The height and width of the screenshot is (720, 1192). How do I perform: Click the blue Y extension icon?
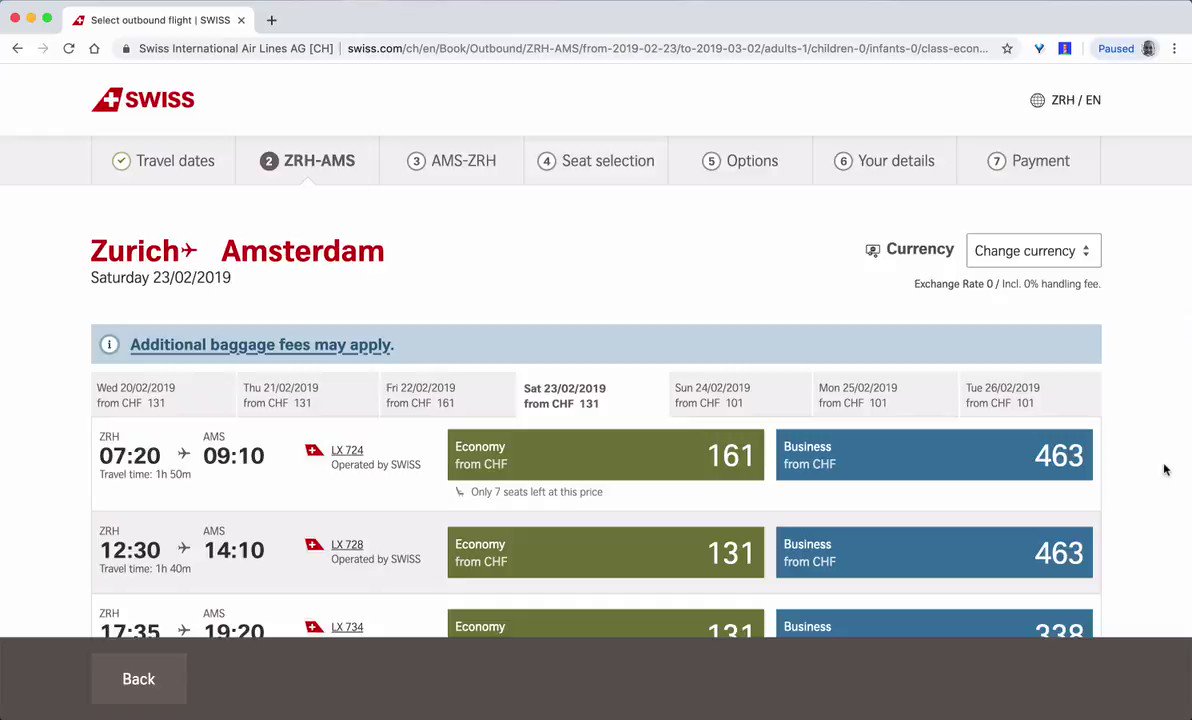1039,49
